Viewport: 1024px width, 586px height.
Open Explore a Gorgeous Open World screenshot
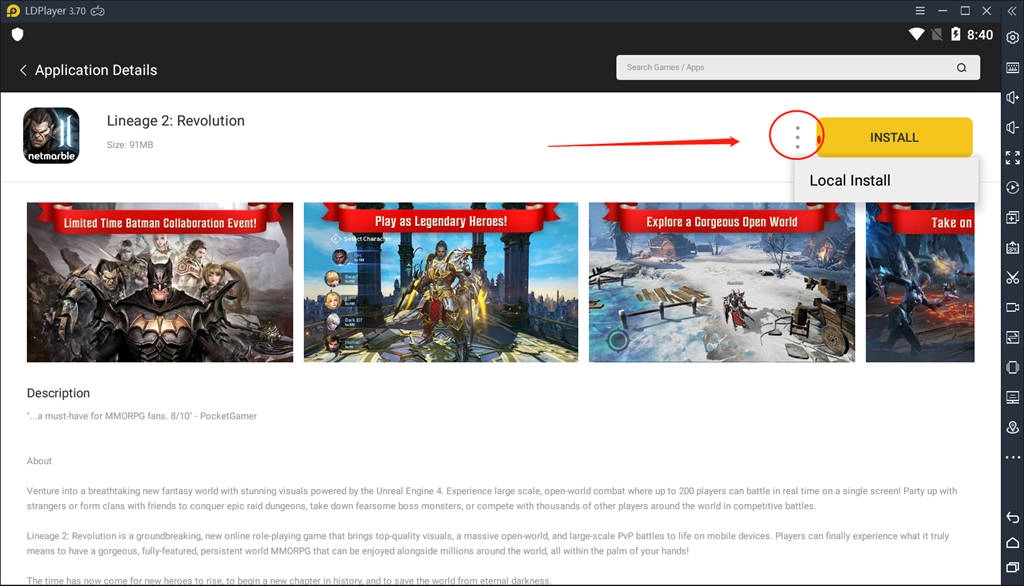click(722, 282)
